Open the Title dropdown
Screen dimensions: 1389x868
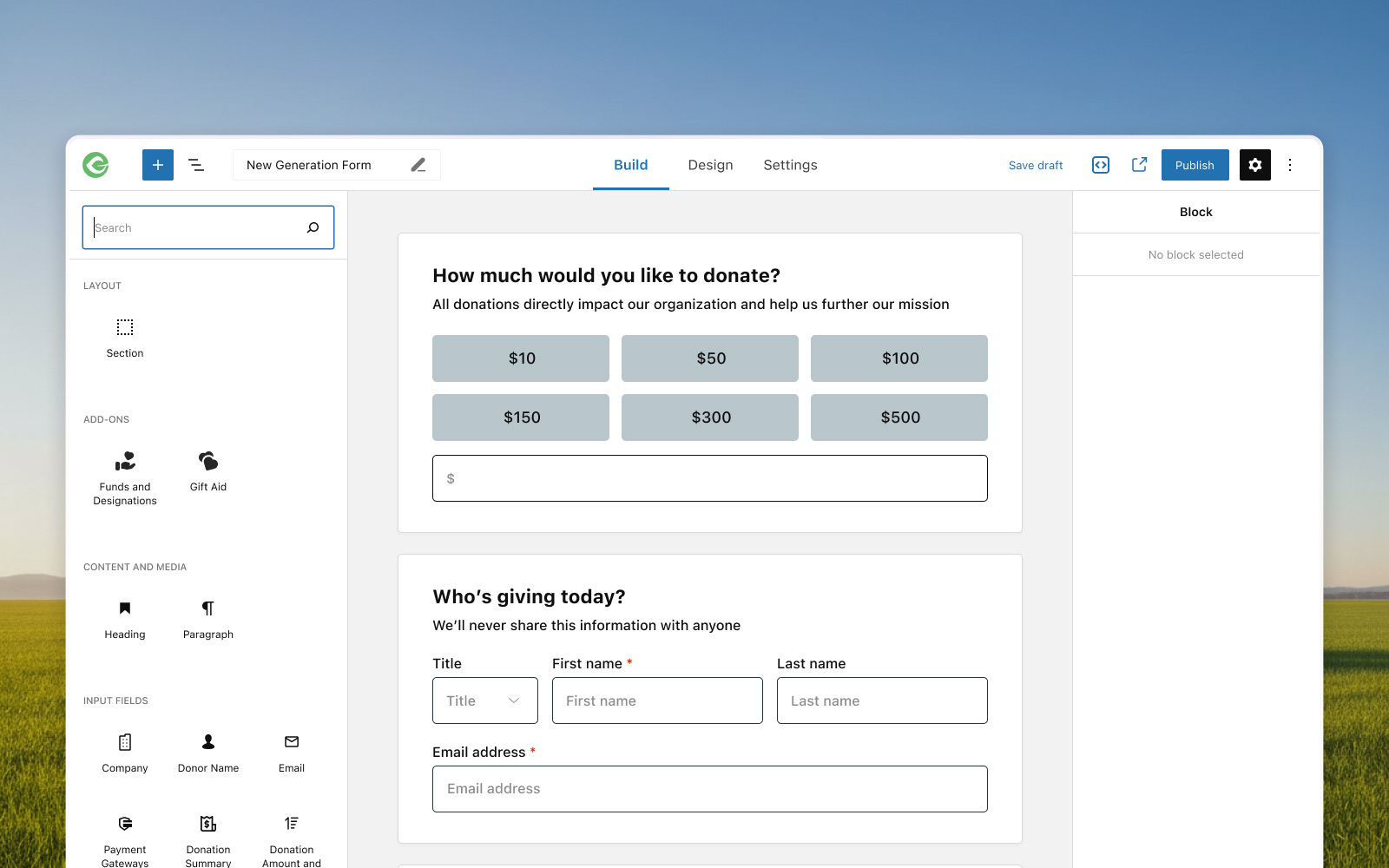[485, 700]
